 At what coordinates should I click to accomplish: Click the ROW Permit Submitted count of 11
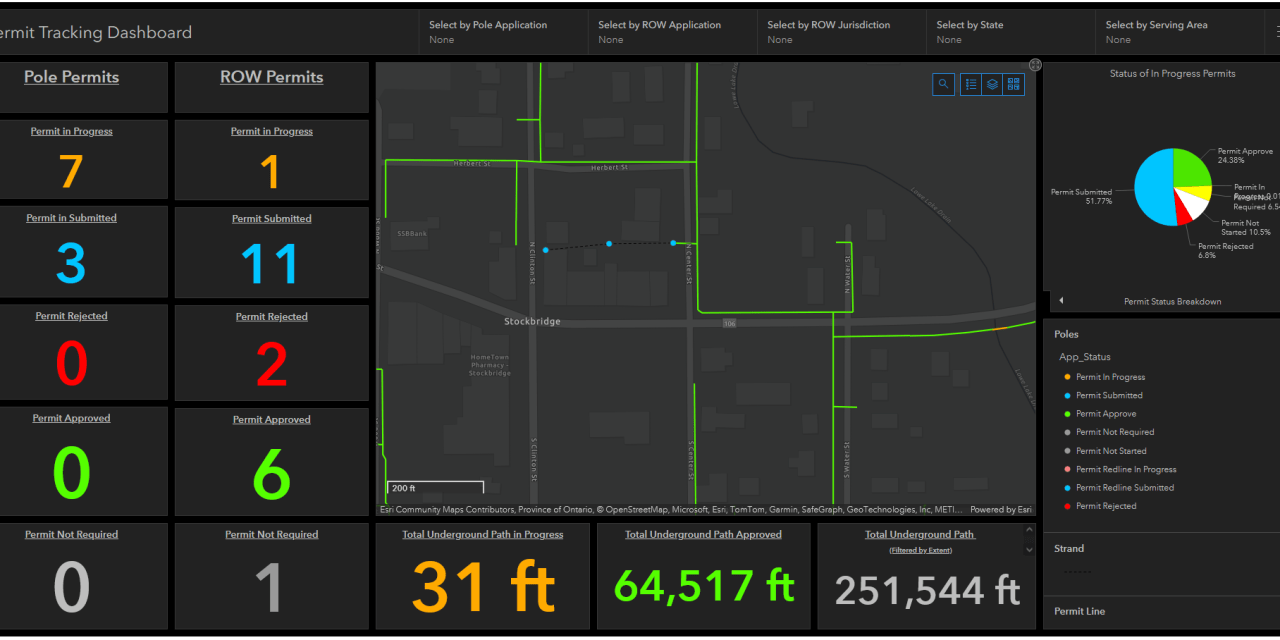(x=271, y=265)
